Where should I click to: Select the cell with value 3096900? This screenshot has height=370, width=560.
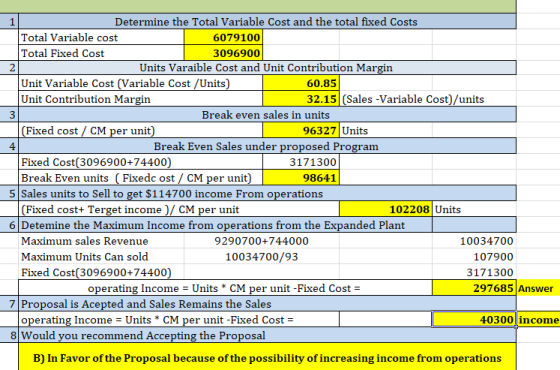tap(223, 53)
